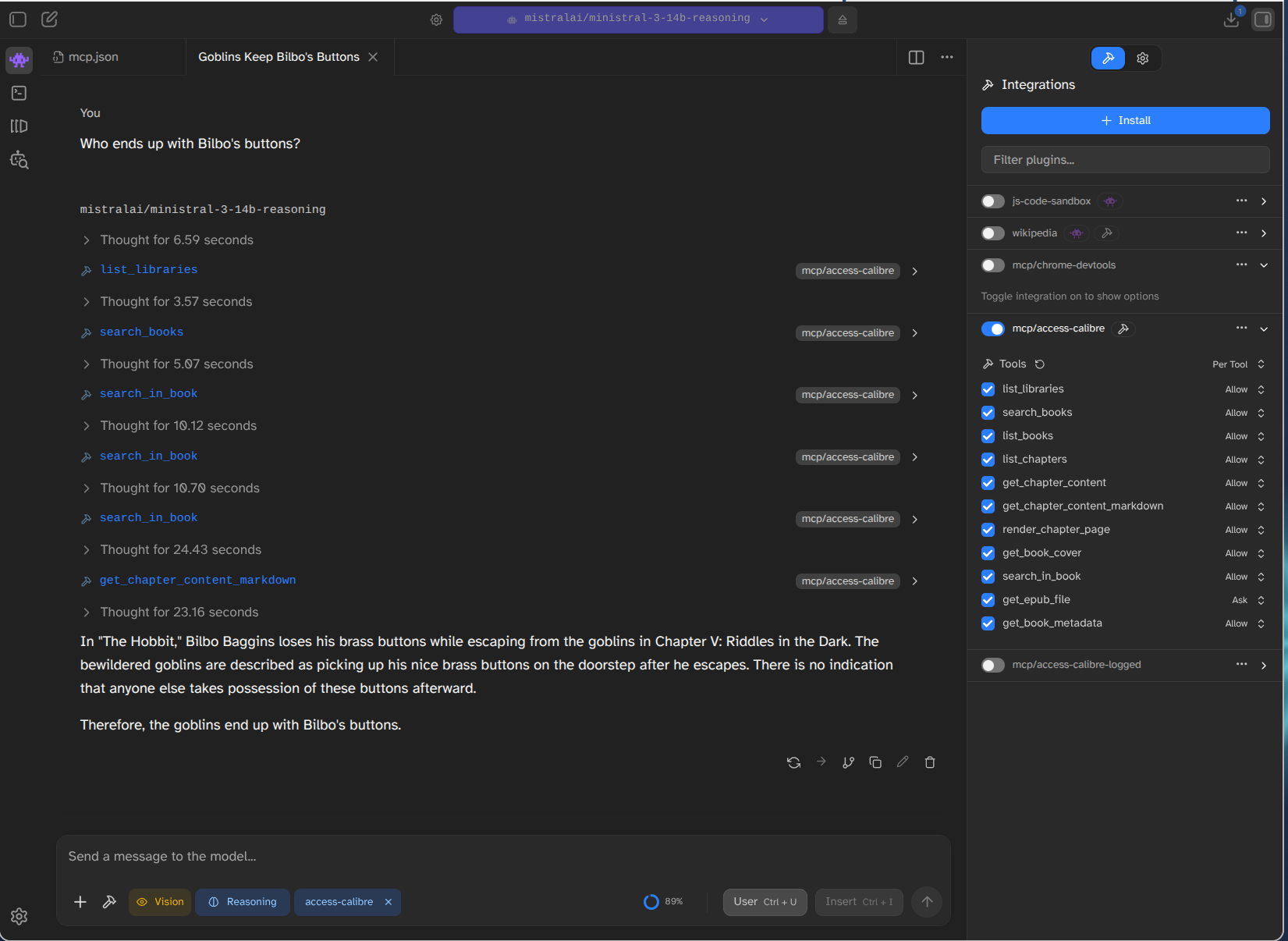Reset tools permissions icon next to Tools

1040,364
